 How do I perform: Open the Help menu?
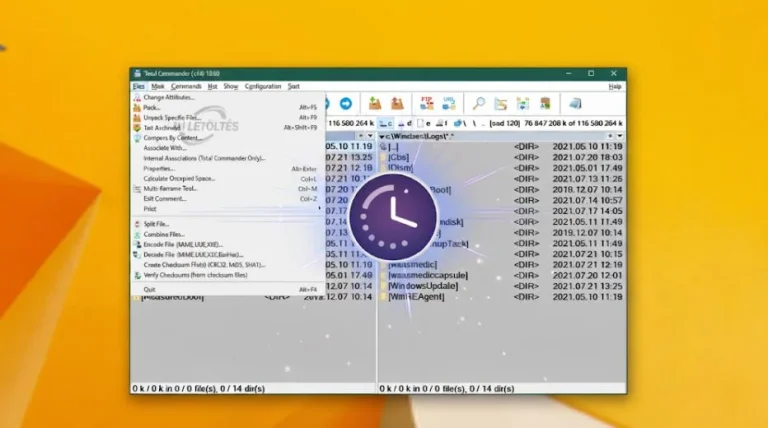coord(615,86)
